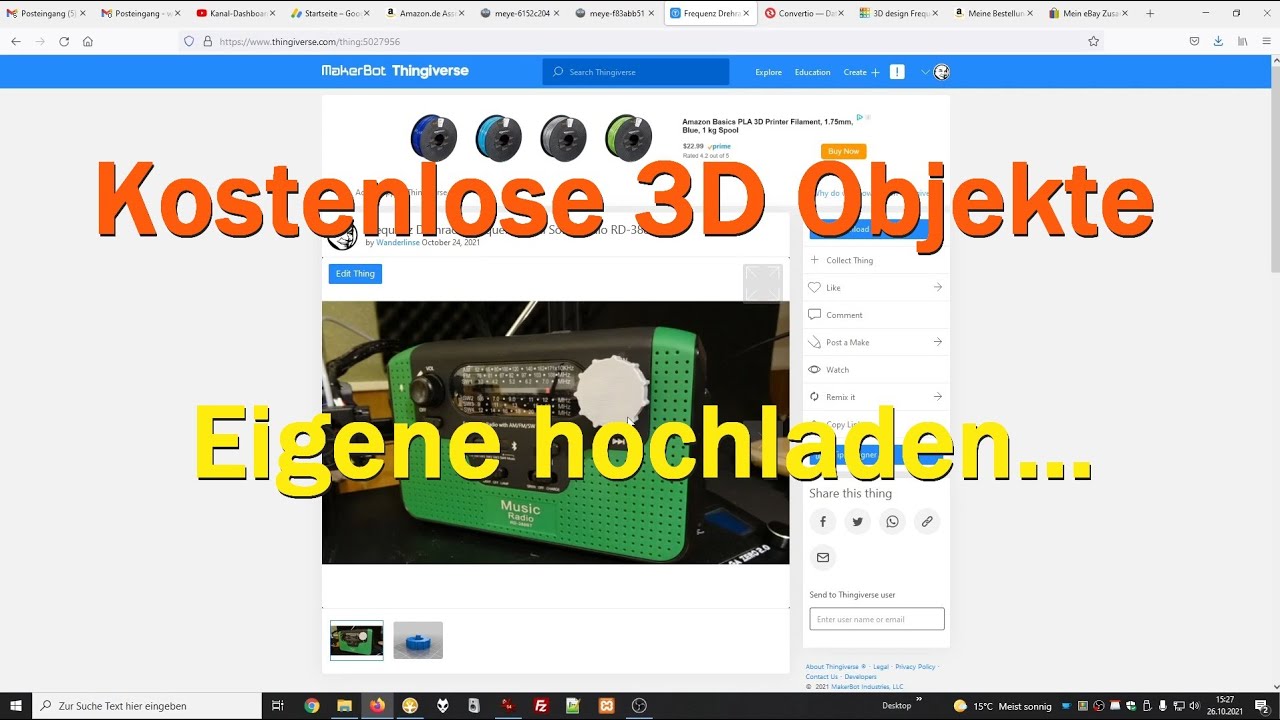This screenshot has width=1280, height=720.
Task: Go to browser home page icon
Action: (x=88, y=41)
